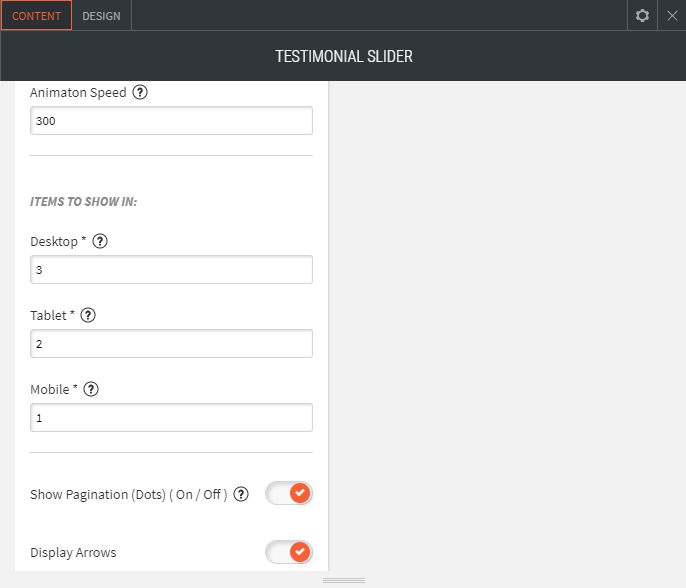Open the settings gear in the header

point(643,16)
